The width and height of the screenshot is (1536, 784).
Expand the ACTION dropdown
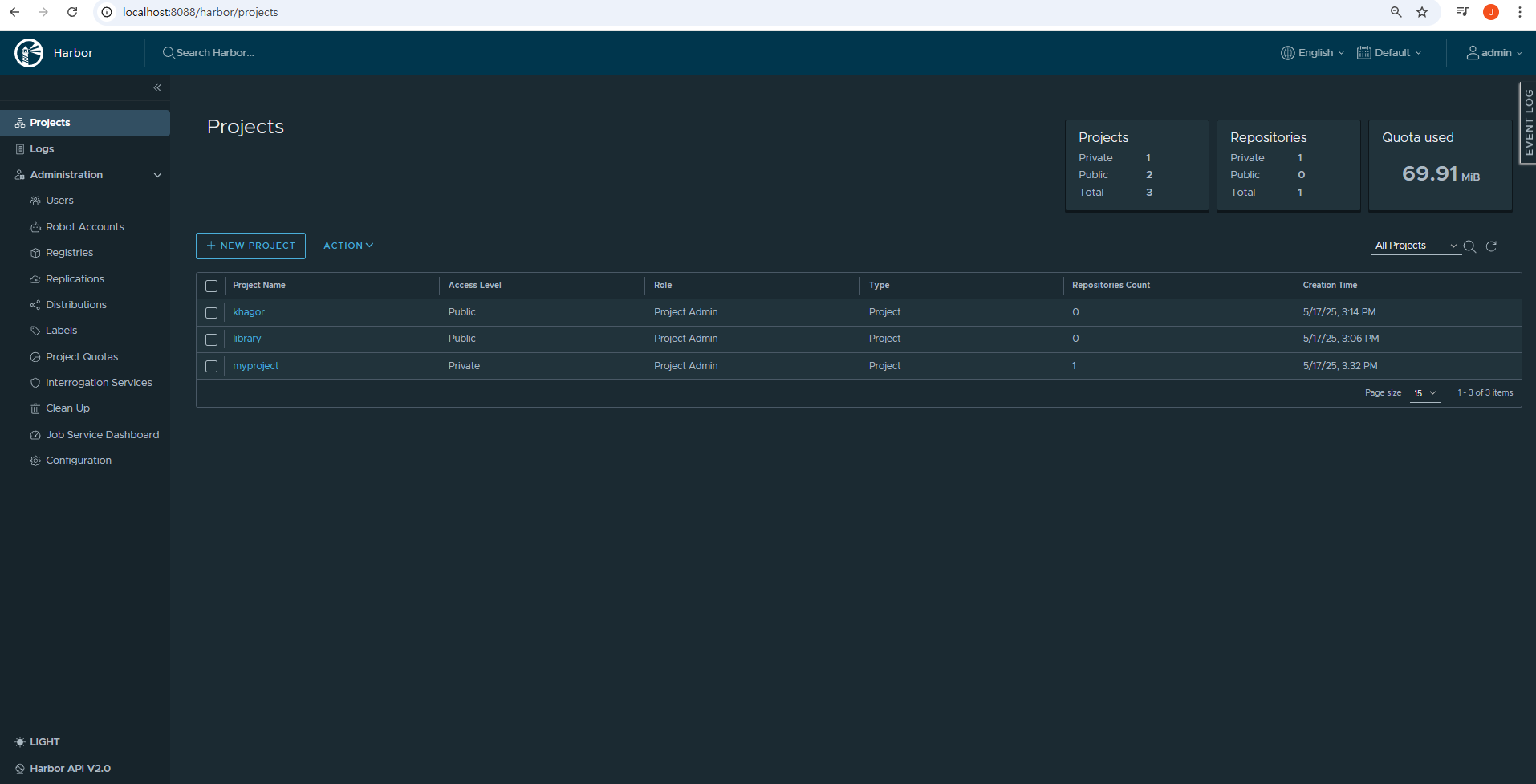coord(348,246)
